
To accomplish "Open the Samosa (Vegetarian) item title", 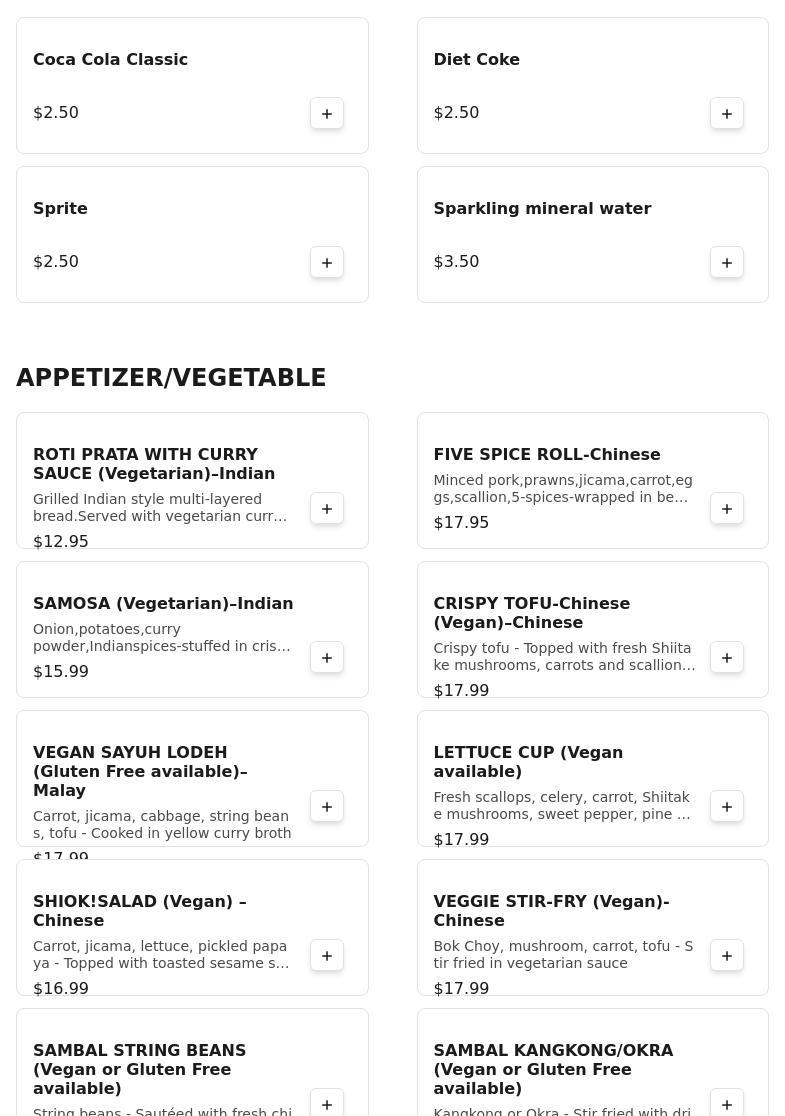I will point(163,604).
